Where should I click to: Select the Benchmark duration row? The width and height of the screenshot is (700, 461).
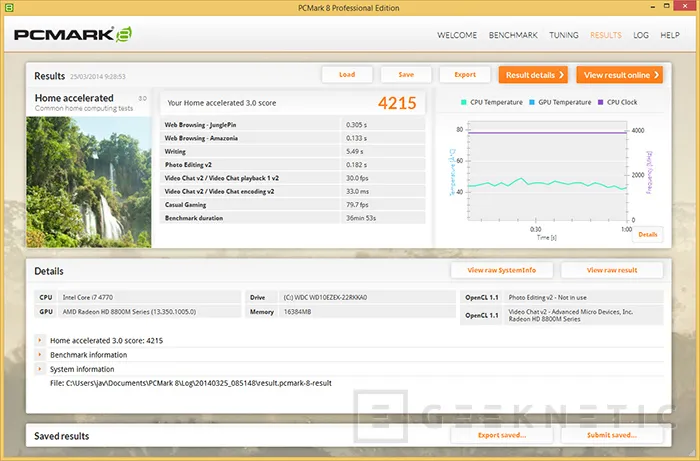point(292,218)
